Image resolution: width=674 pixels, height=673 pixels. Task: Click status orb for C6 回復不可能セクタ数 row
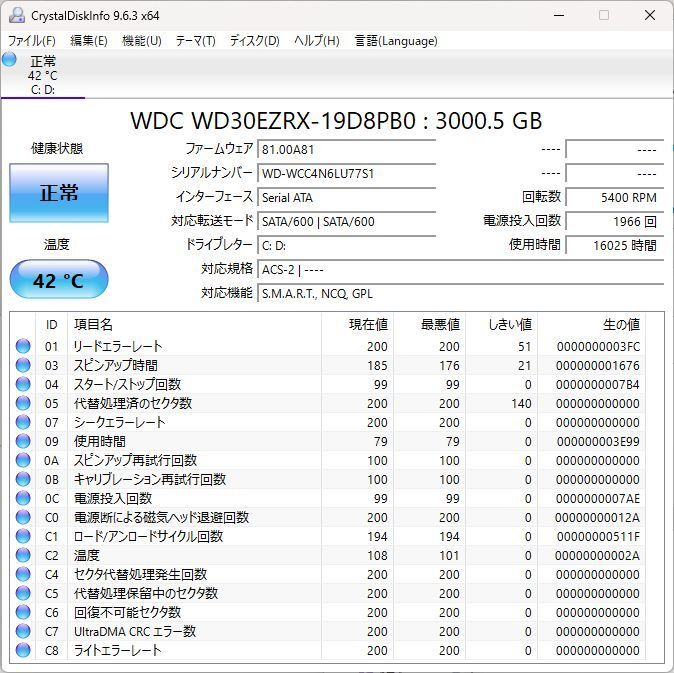pyautogui.click(x=23, y=612)
